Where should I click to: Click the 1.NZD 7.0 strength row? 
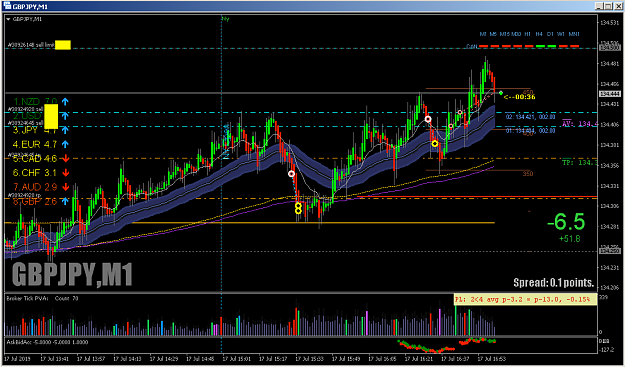click(x=36, y=102)
